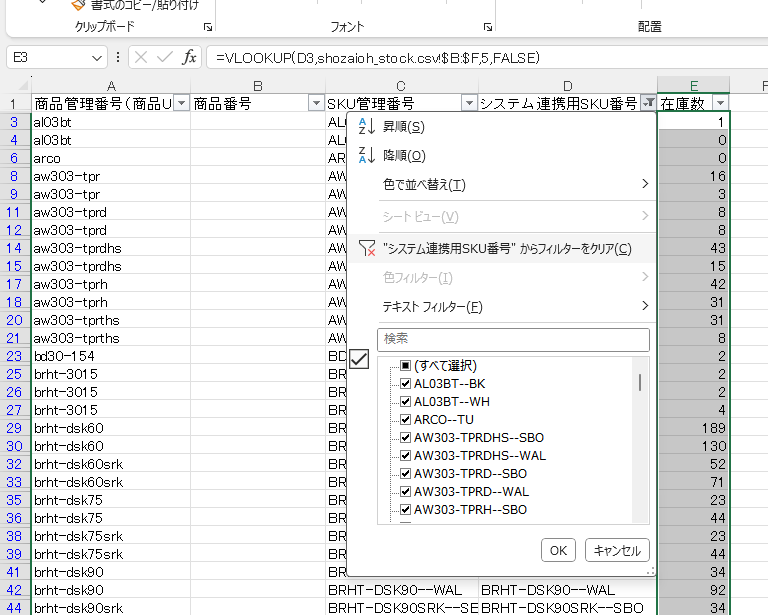Select column A header
The width and height of the screenshot is (768, 615).
[111, 86]
